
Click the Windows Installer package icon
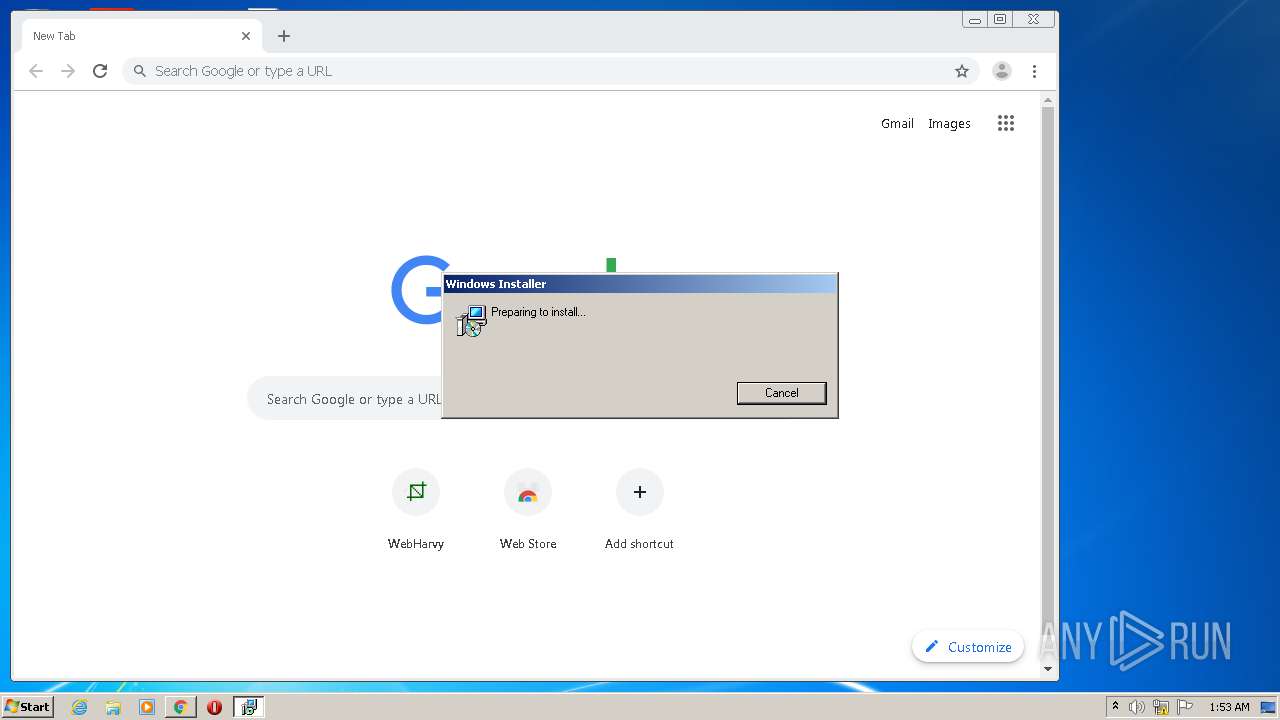471,321
